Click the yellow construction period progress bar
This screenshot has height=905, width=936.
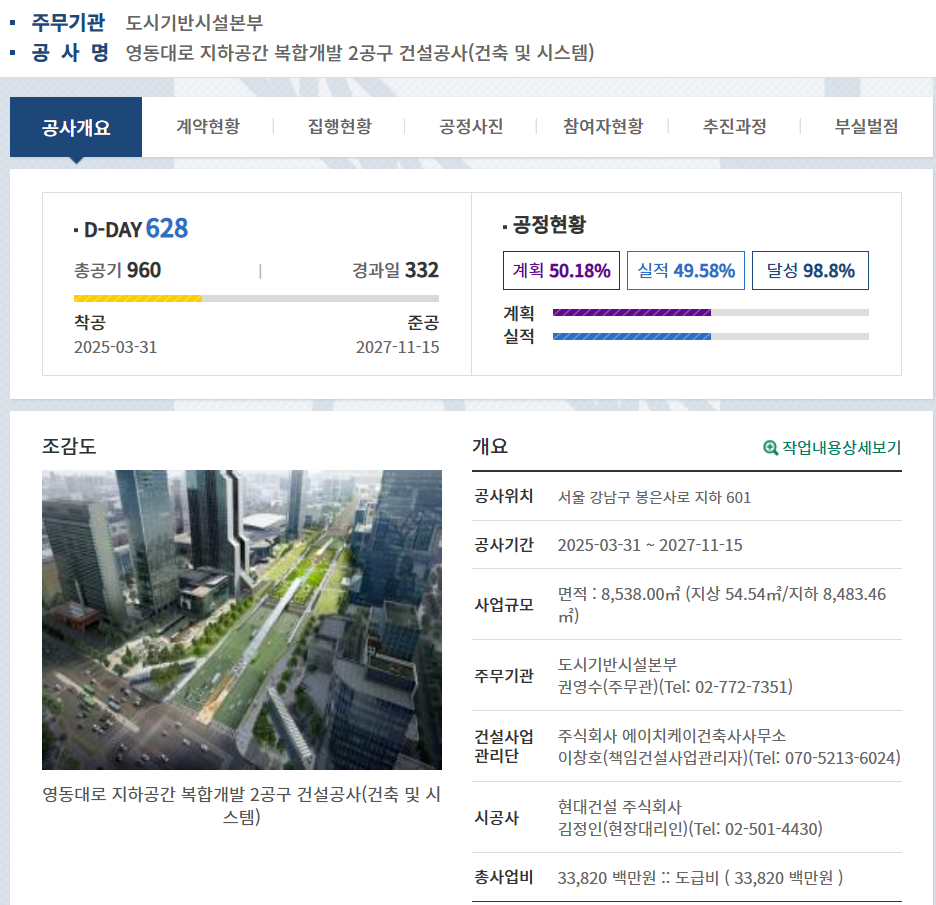click(x=256, y=298)
